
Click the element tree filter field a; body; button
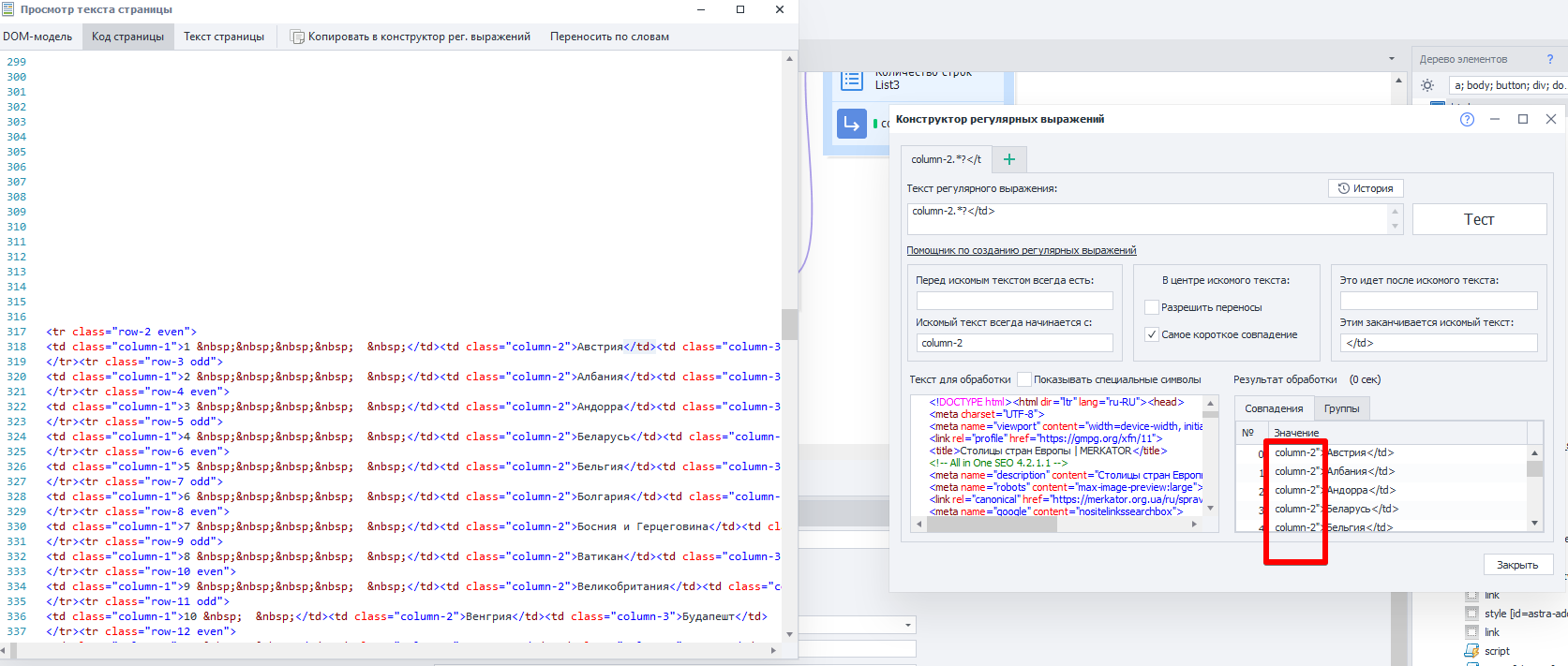pyautogui.click(x=1508, y=85)
